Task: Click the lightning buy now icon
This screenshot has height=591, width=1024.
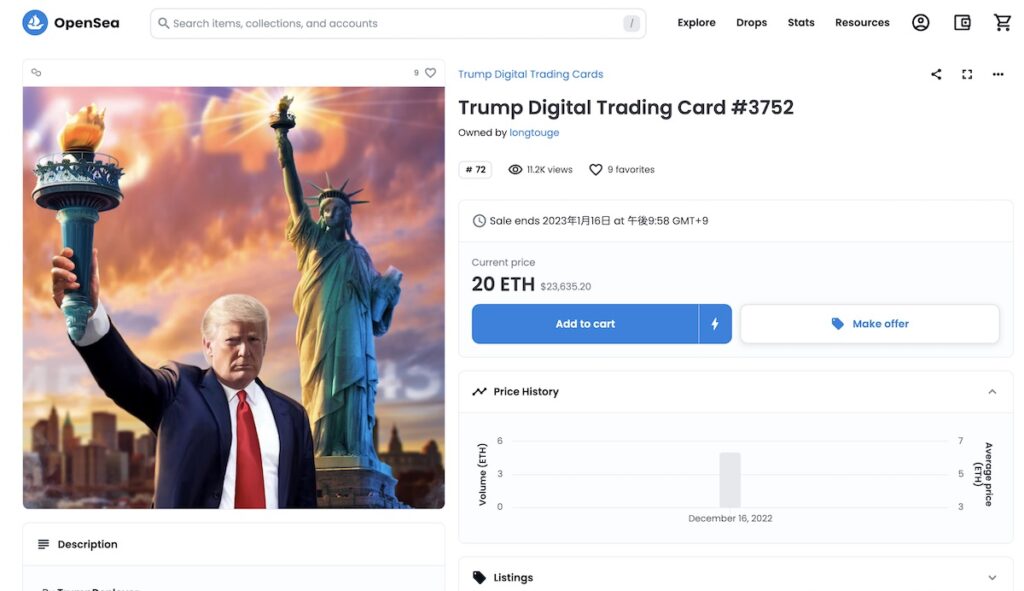Action: click(x=715, y=324)
